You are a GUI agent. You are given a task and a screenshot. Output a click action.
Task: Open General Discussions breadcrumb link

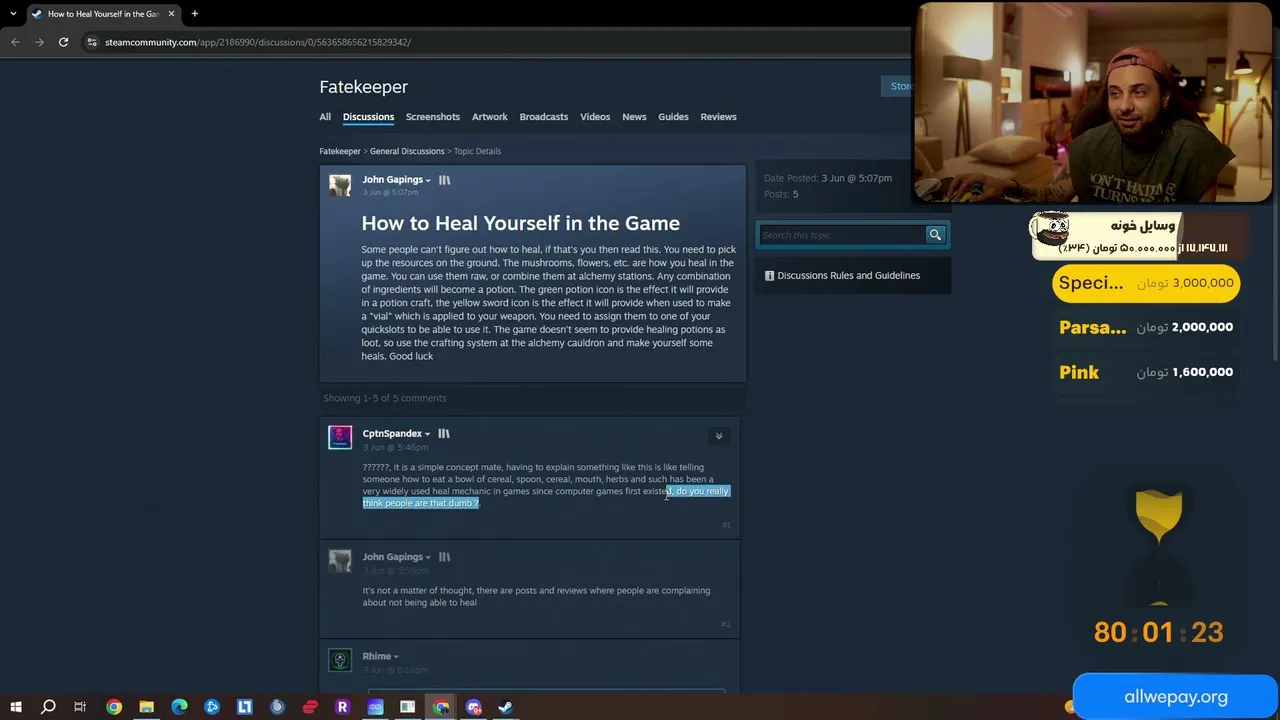point(407,151)
